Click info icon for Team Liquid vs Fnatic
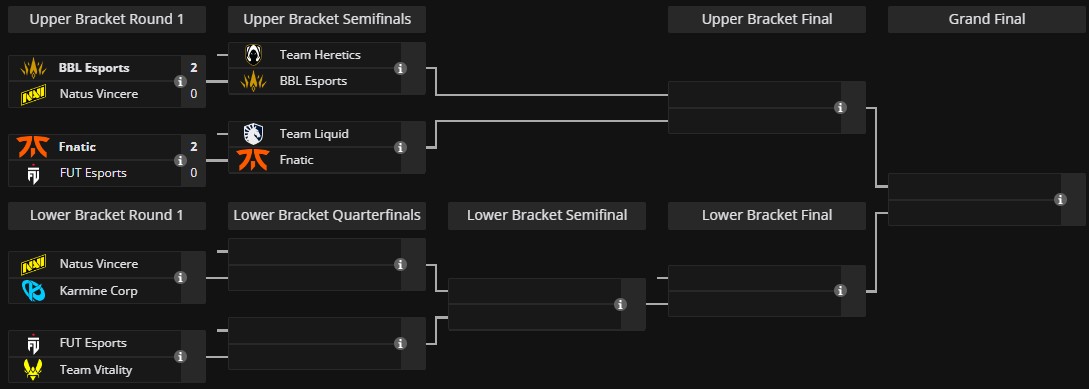This screenshot has width=1089, height=389. (400, 147)
